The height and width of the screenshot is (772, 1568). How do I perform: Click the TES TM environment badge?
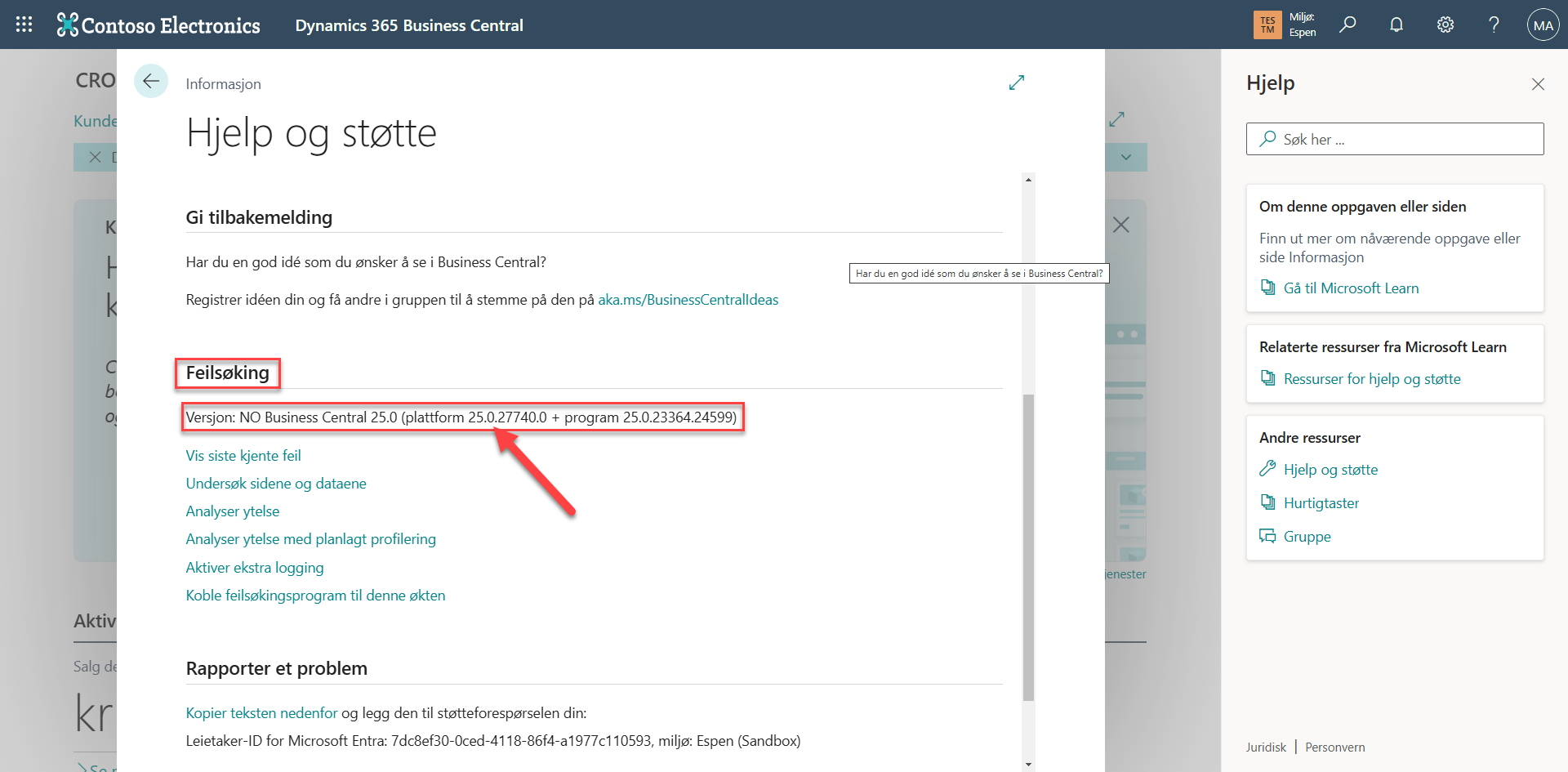1267,25
